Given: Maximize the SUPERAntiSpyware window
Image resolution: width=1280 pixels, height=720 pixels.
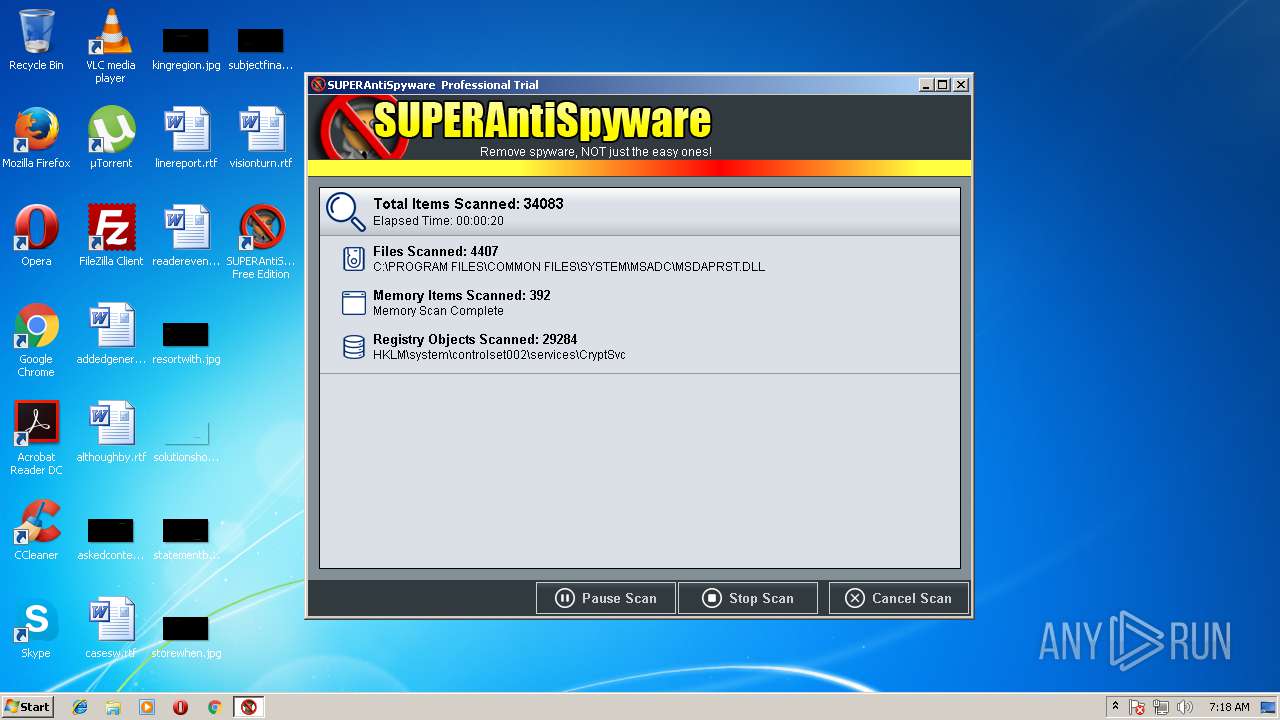Looking at the screenshot, I should pos(942,85).
